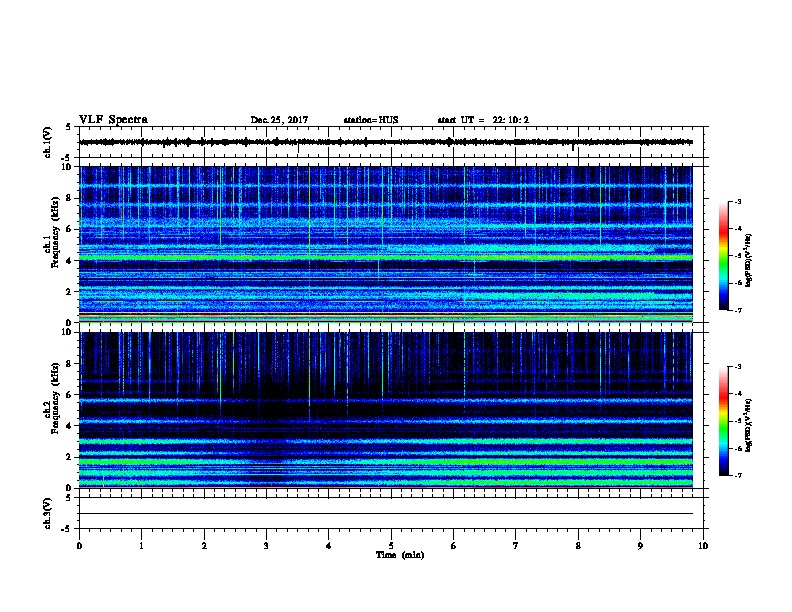792x612 pixels.
Task: Click the "-3" tick on ch.1 color bar
Action: 738,201
